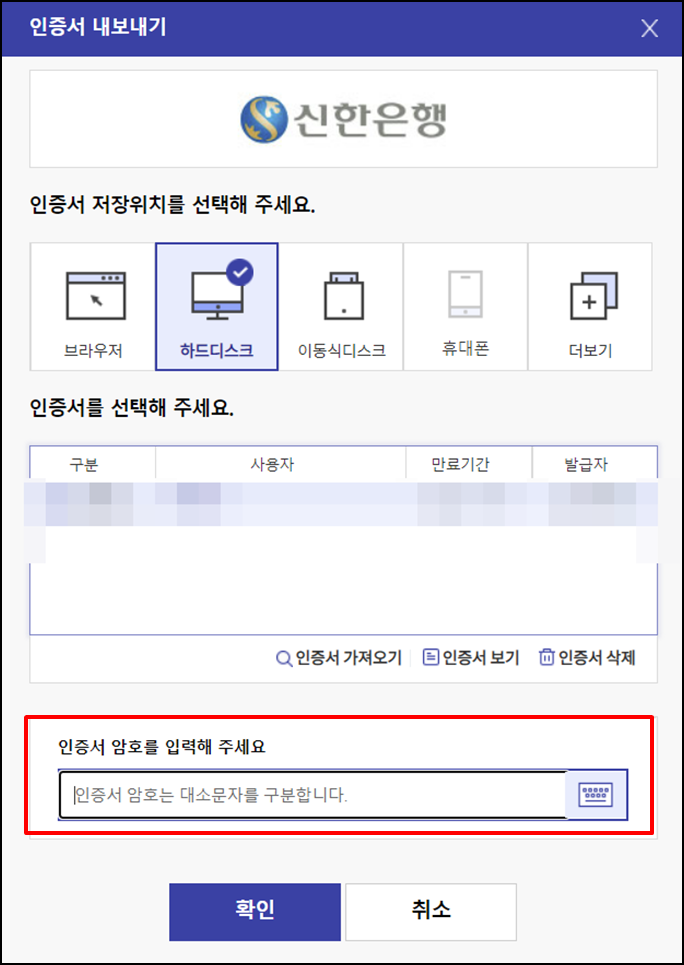Open the 더보기 storage options

(590, 306)
